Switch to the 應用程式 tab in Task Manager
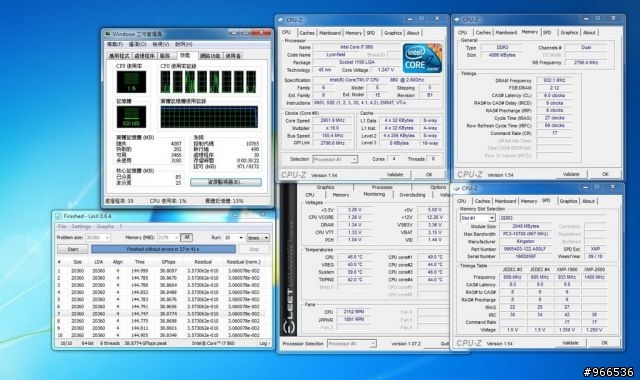This screenshot has height=380, width=640. (119, 56)
